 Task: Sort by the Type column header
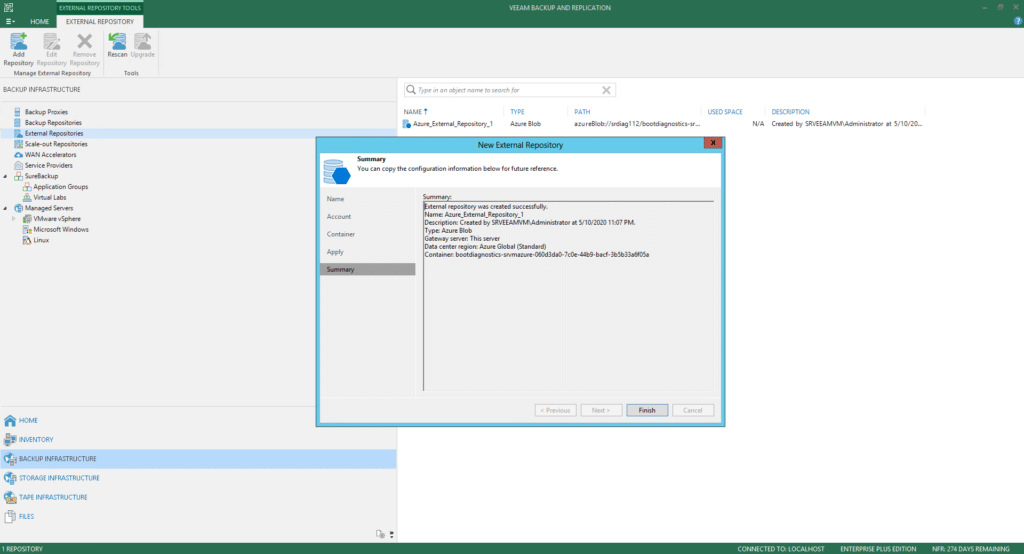click(x=517, y=112)
